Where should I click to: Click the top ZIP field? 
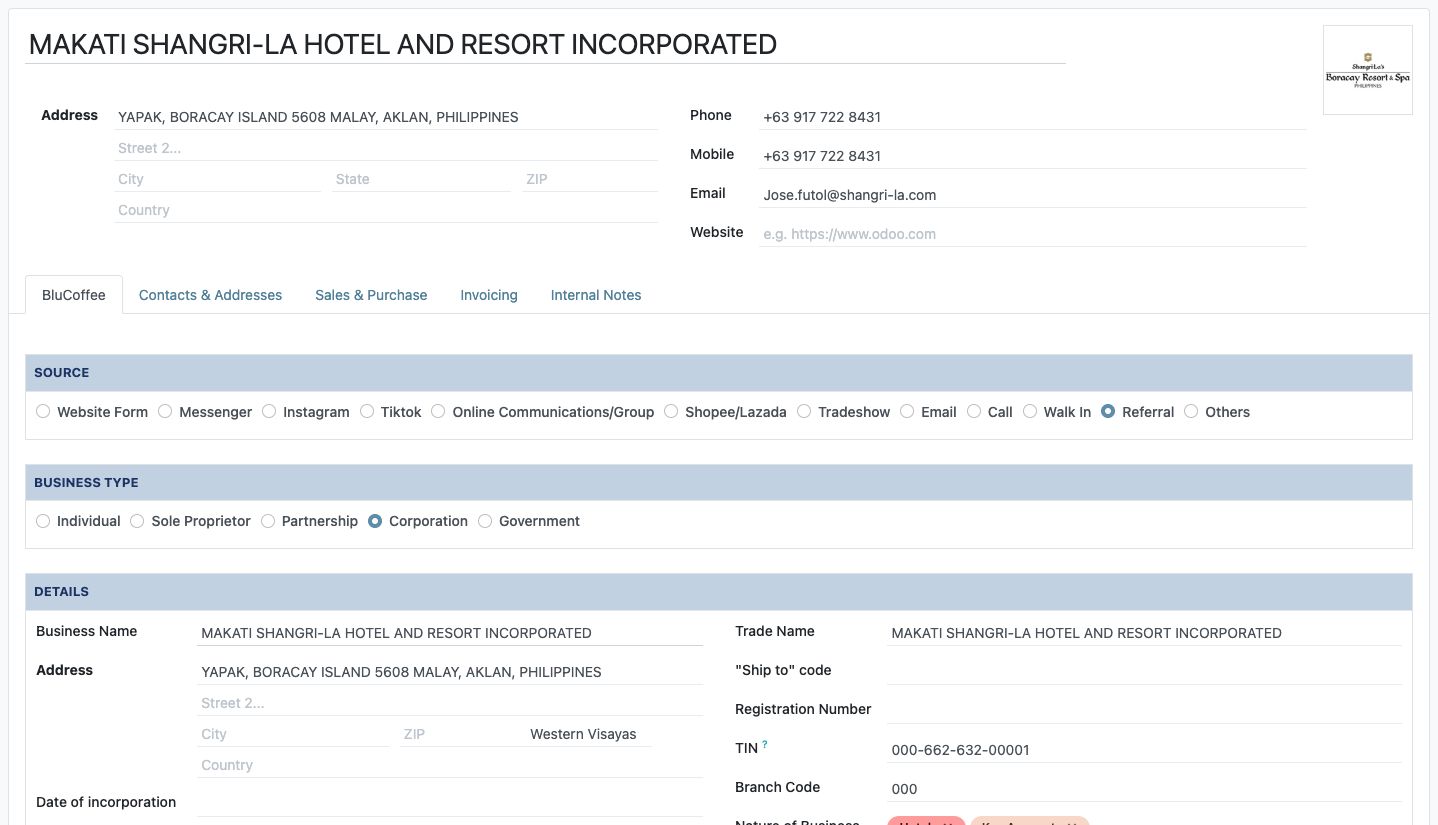click(590, 179)
